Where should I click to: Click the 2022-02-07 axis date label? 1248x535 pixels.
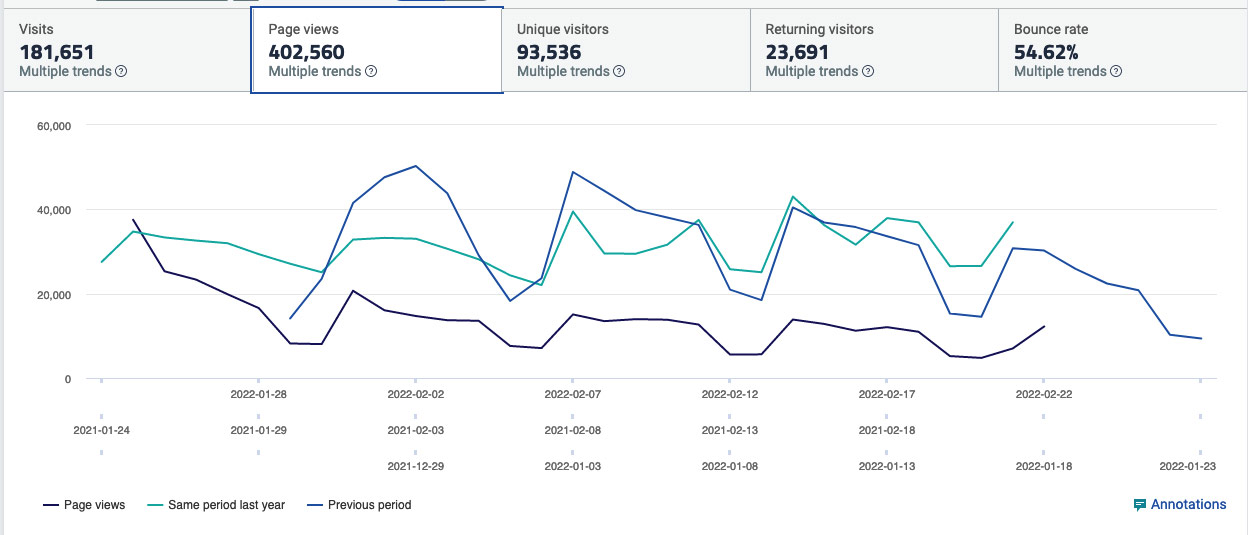tap(572, 395)
